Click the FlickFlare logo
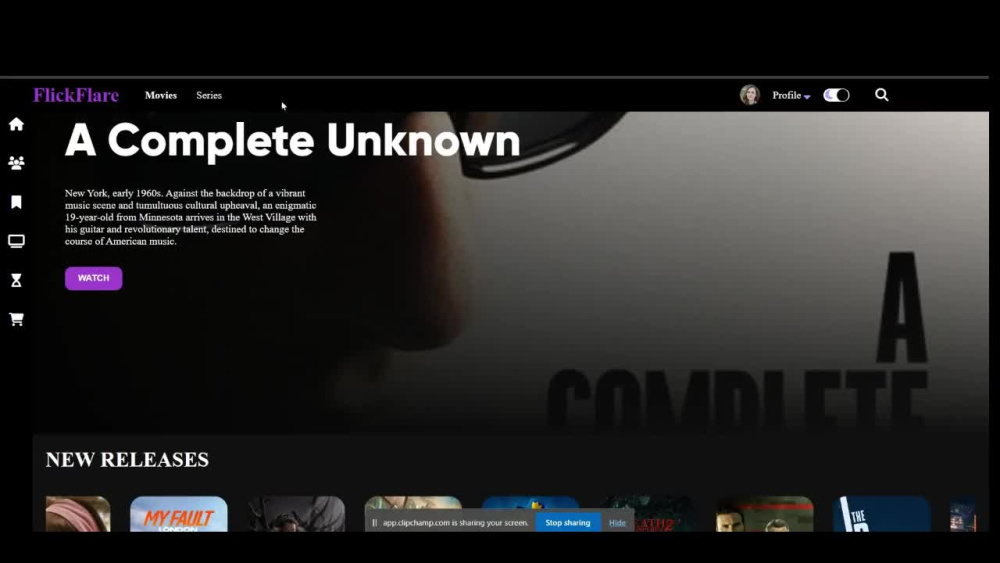This screenshot has width=1000, height=563. click(76, 95)
